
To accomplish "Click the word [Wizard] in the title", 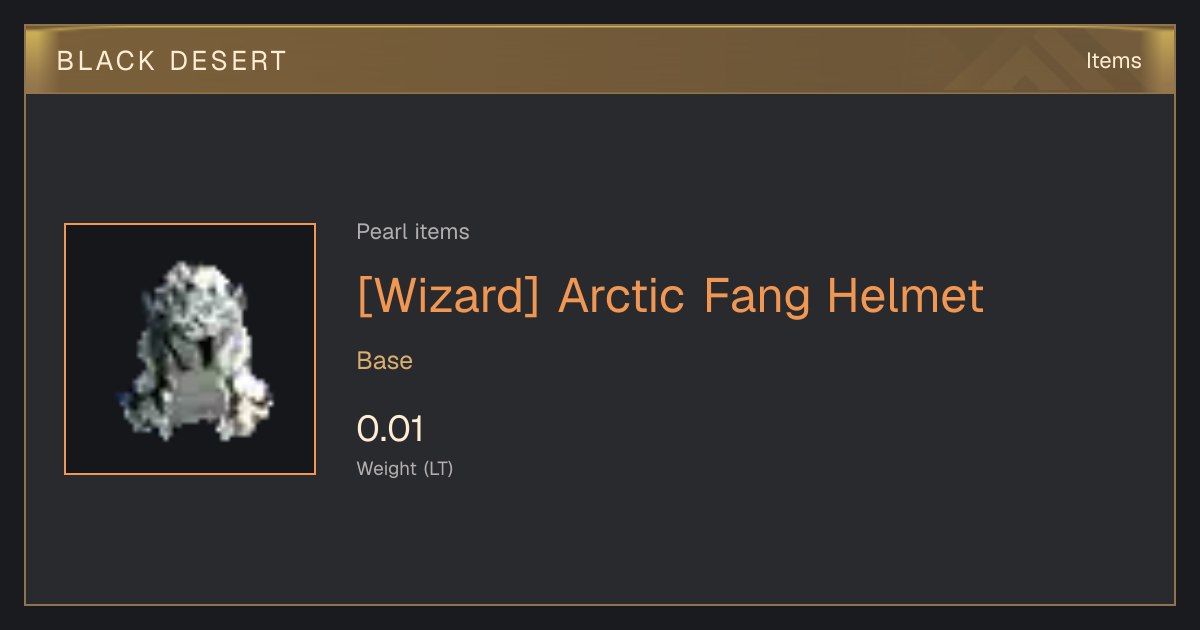I will pos(449,296).
